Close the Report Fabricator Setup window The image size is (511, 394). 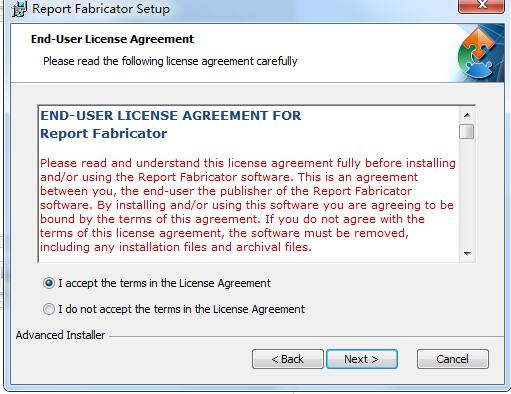[x=481, y=6]
